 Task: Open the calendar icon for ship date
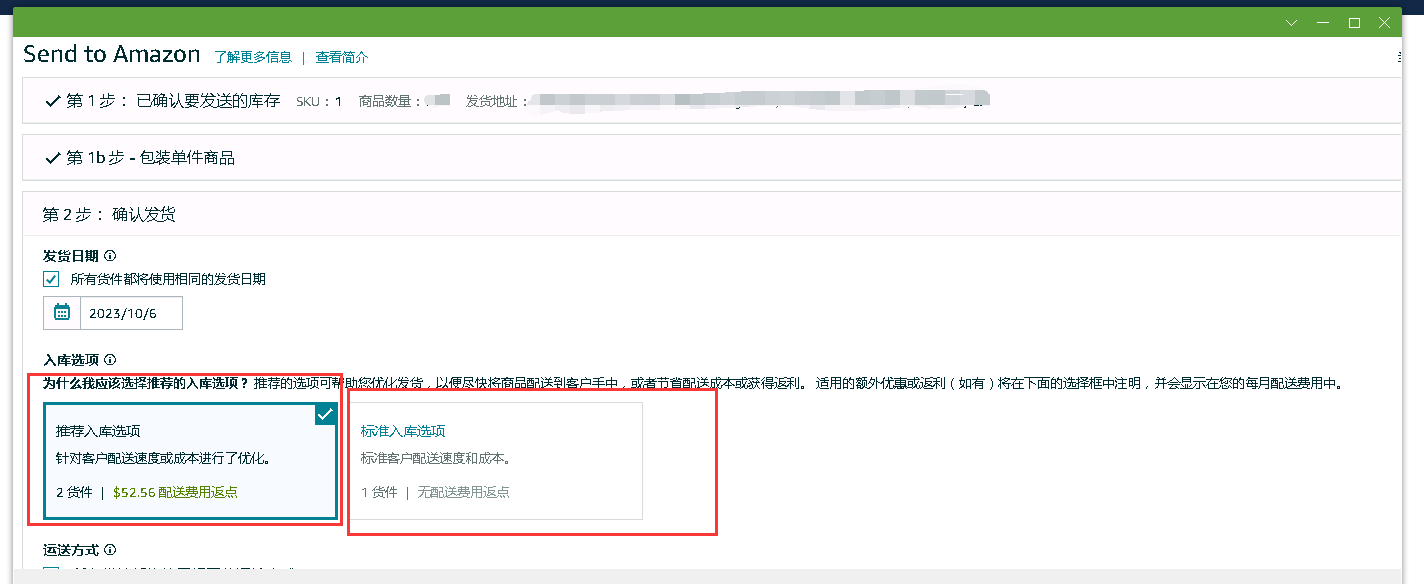[62, 313]
